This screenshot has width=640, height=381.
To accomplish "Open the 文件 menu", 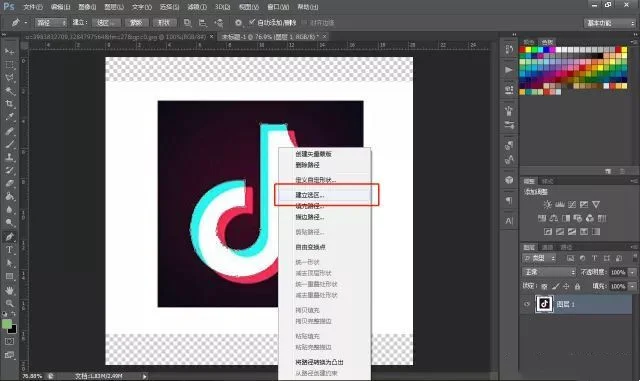I will click(33, 7).
